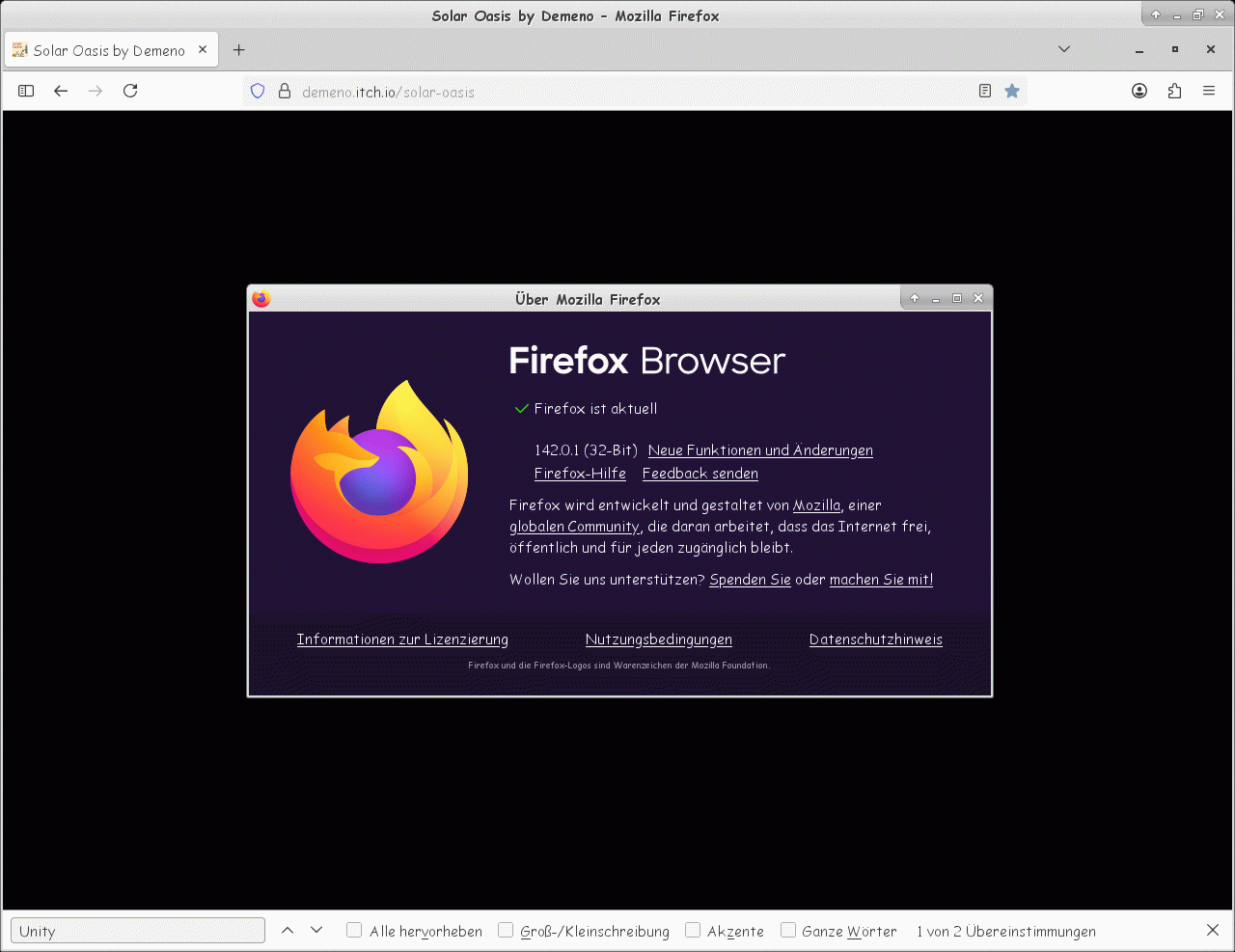Viewport: 1235px width, 952px height.
Task: Close the main Firefox window via toolbar
Action: point(1211,49)
